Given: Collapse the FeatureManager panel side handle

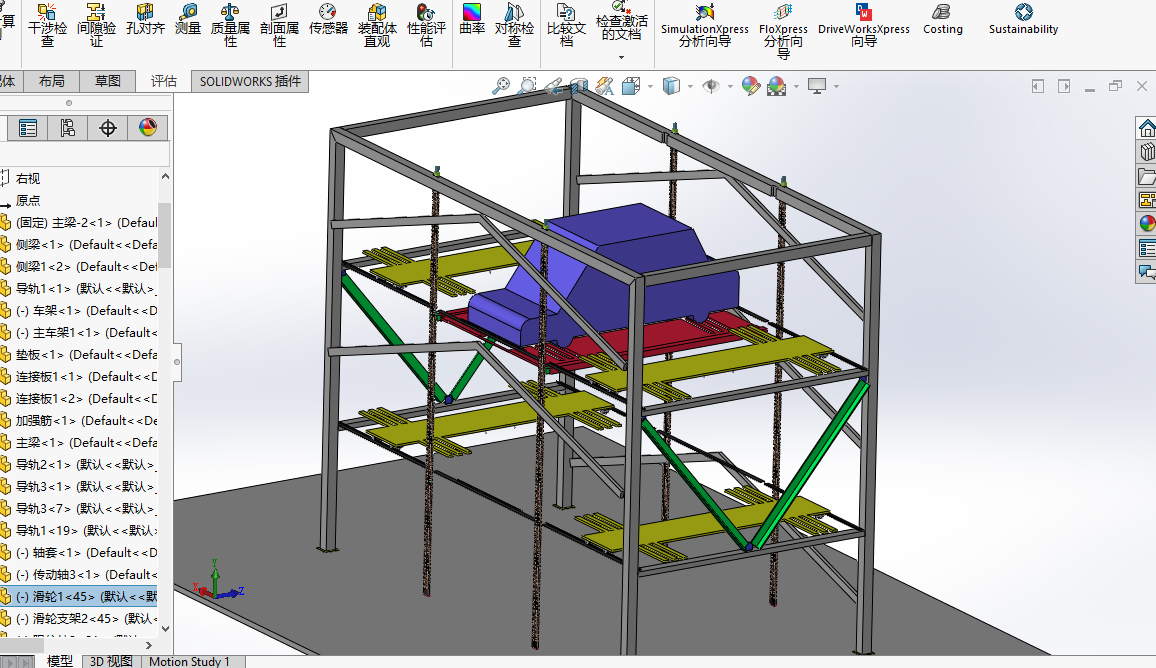Looking at the screenshot, I should point(177,362).
